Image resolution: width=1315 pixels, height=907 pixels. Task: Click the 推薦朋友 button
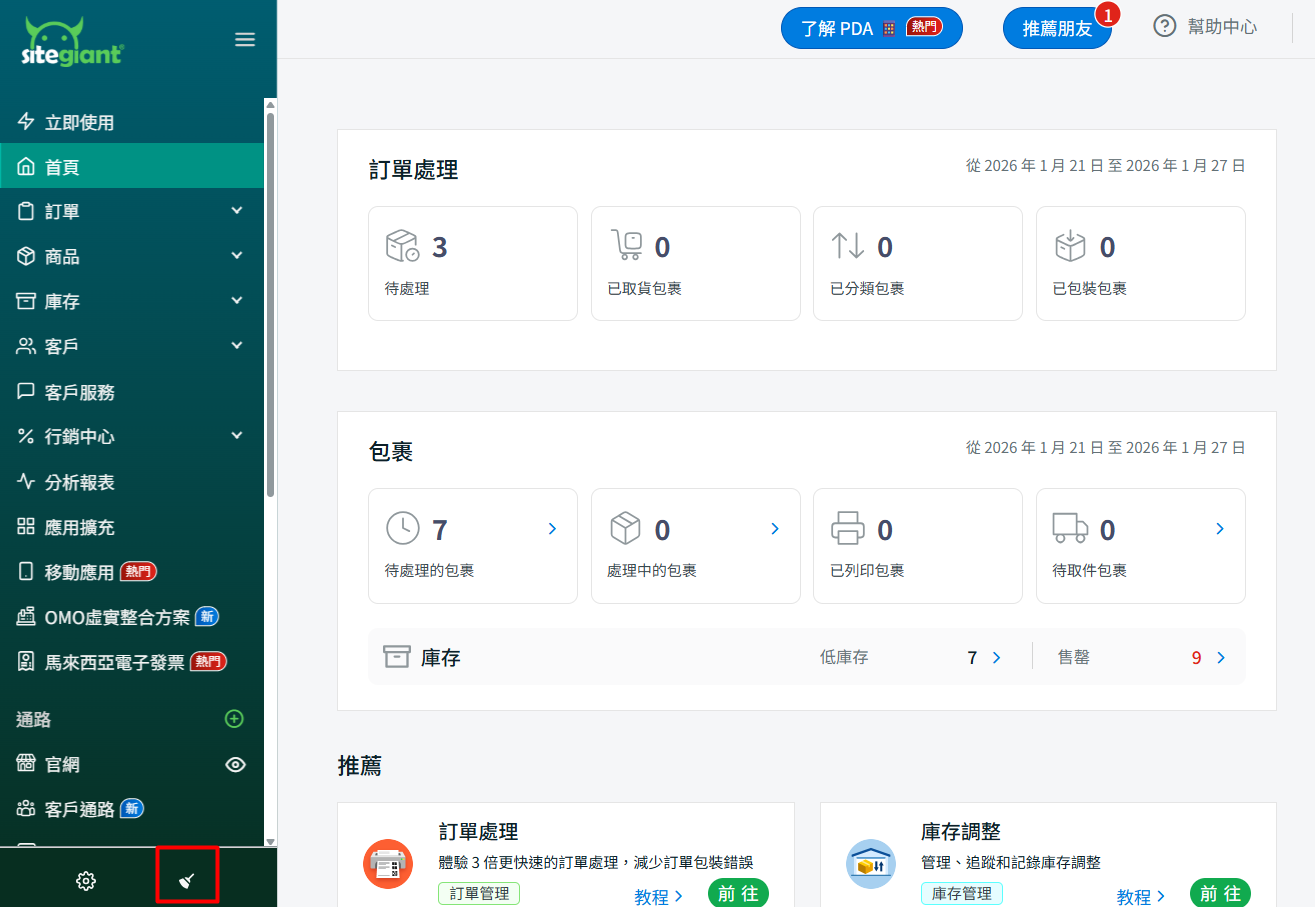coord(1056,29)
